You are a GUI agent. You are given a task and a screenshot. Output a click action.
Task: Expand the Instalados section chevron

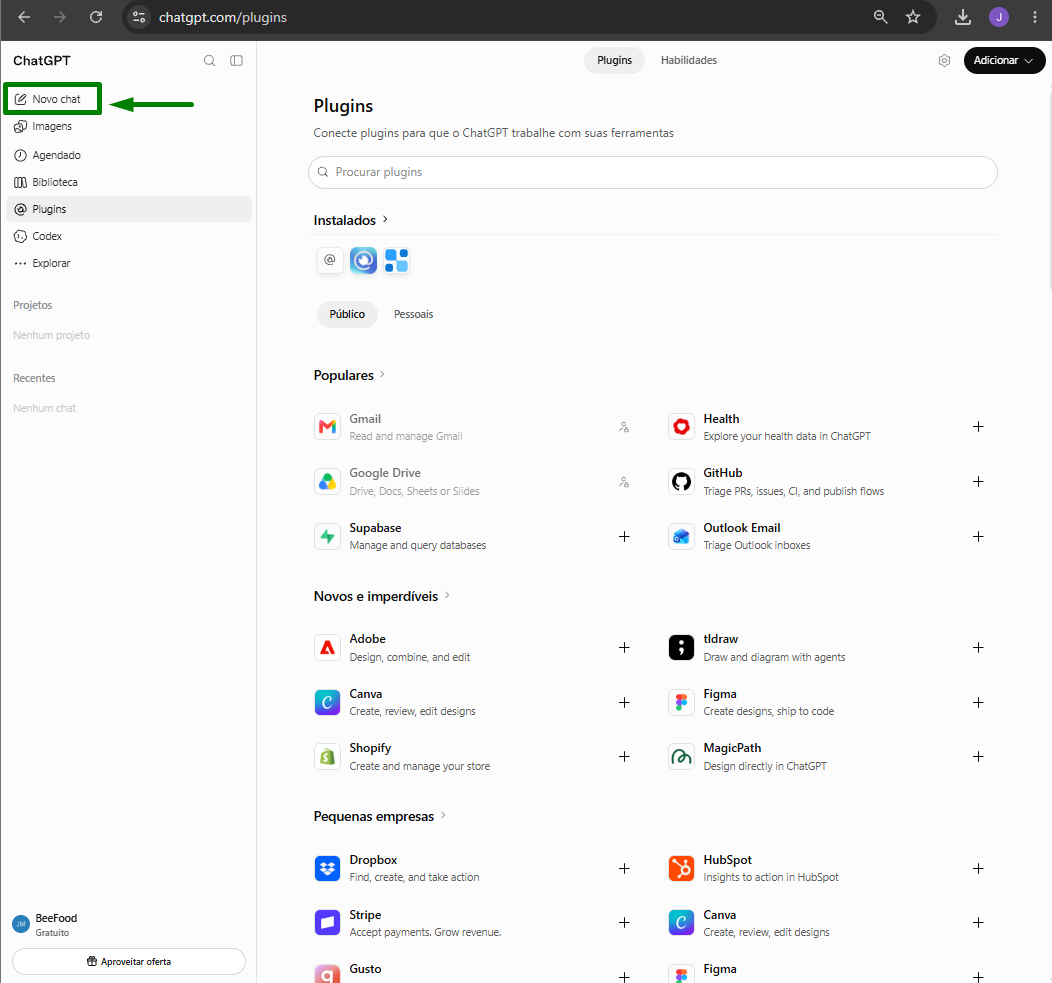coord(385,219)
